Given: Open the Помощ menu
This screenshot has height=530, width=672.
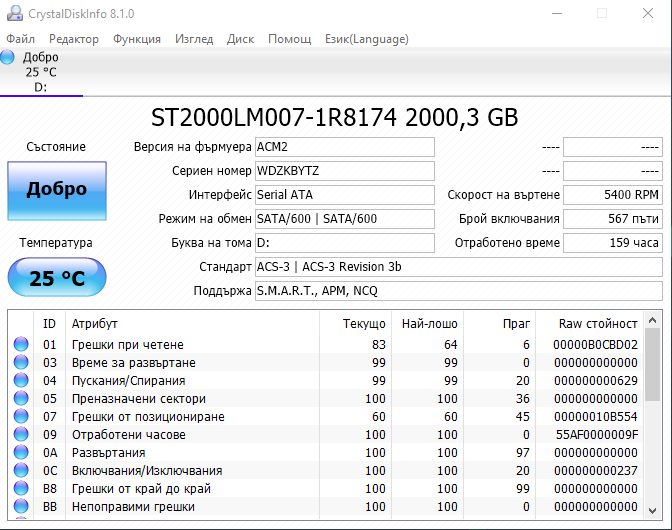Looking at the screenshot, I should coord(290,39).
